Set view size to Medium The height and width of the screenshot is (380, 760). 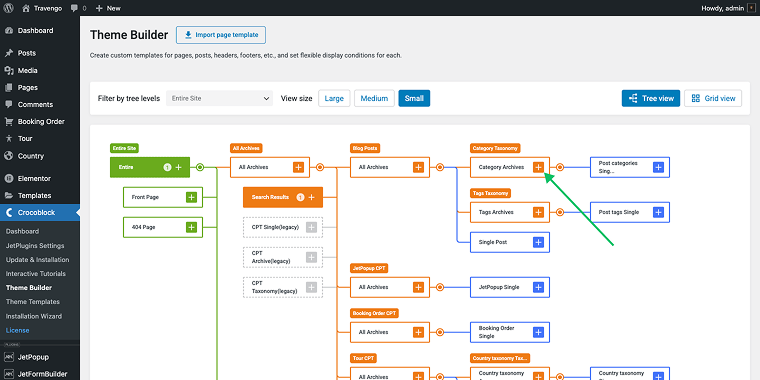click(374, 98)
